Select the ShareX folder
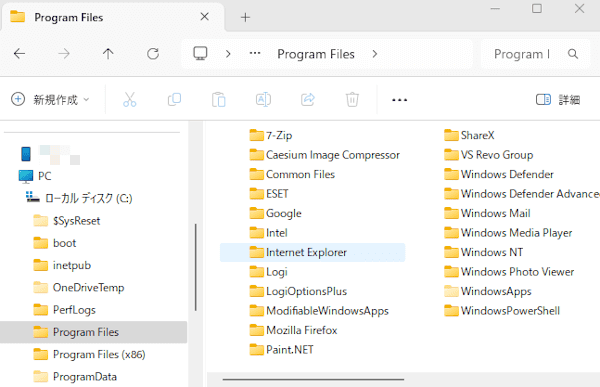The height and width of the screenshot is (387, 600). click(469, 135)
